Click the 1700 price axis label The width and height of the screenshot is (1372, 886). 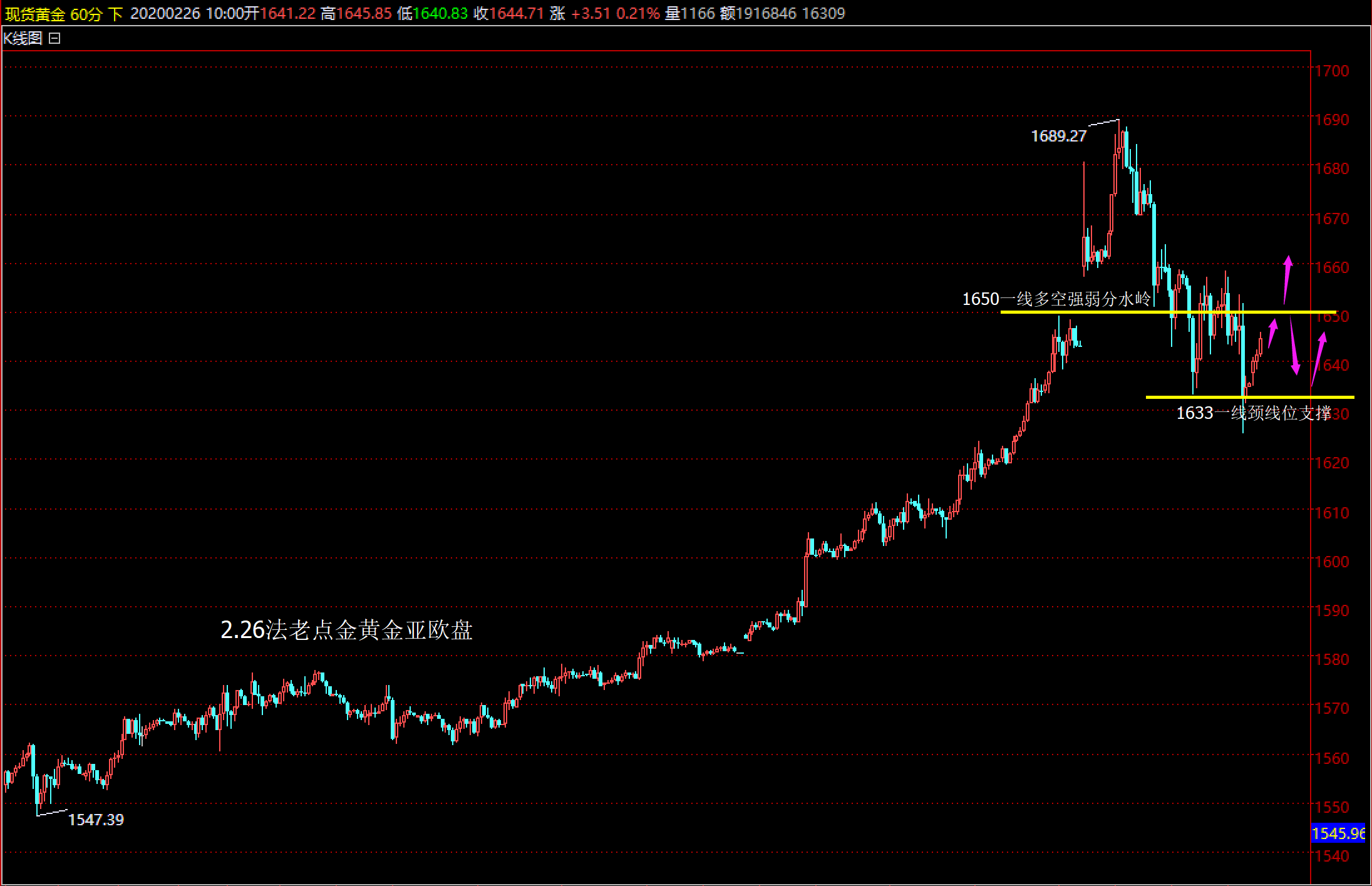pyautogui.click(x=1332, y=71)
